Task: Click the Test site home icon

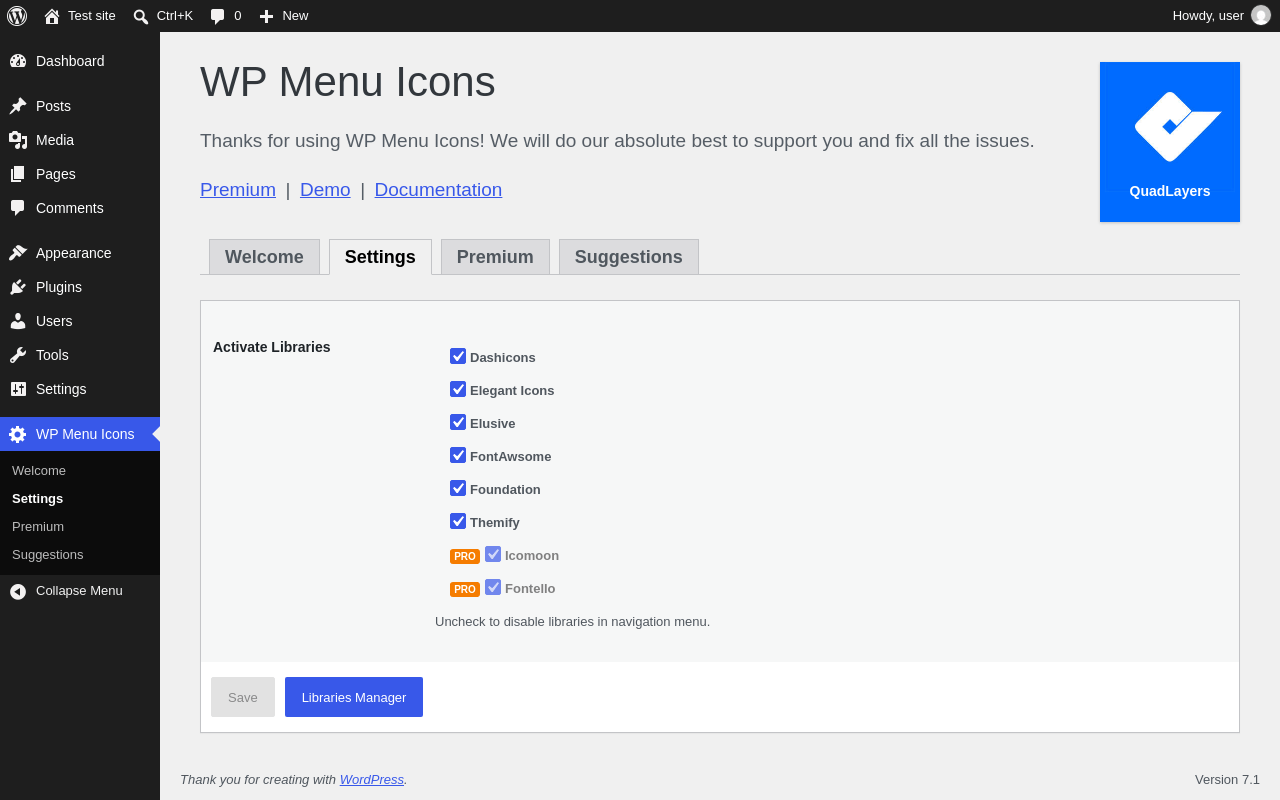Action: (x=52, y=16)
